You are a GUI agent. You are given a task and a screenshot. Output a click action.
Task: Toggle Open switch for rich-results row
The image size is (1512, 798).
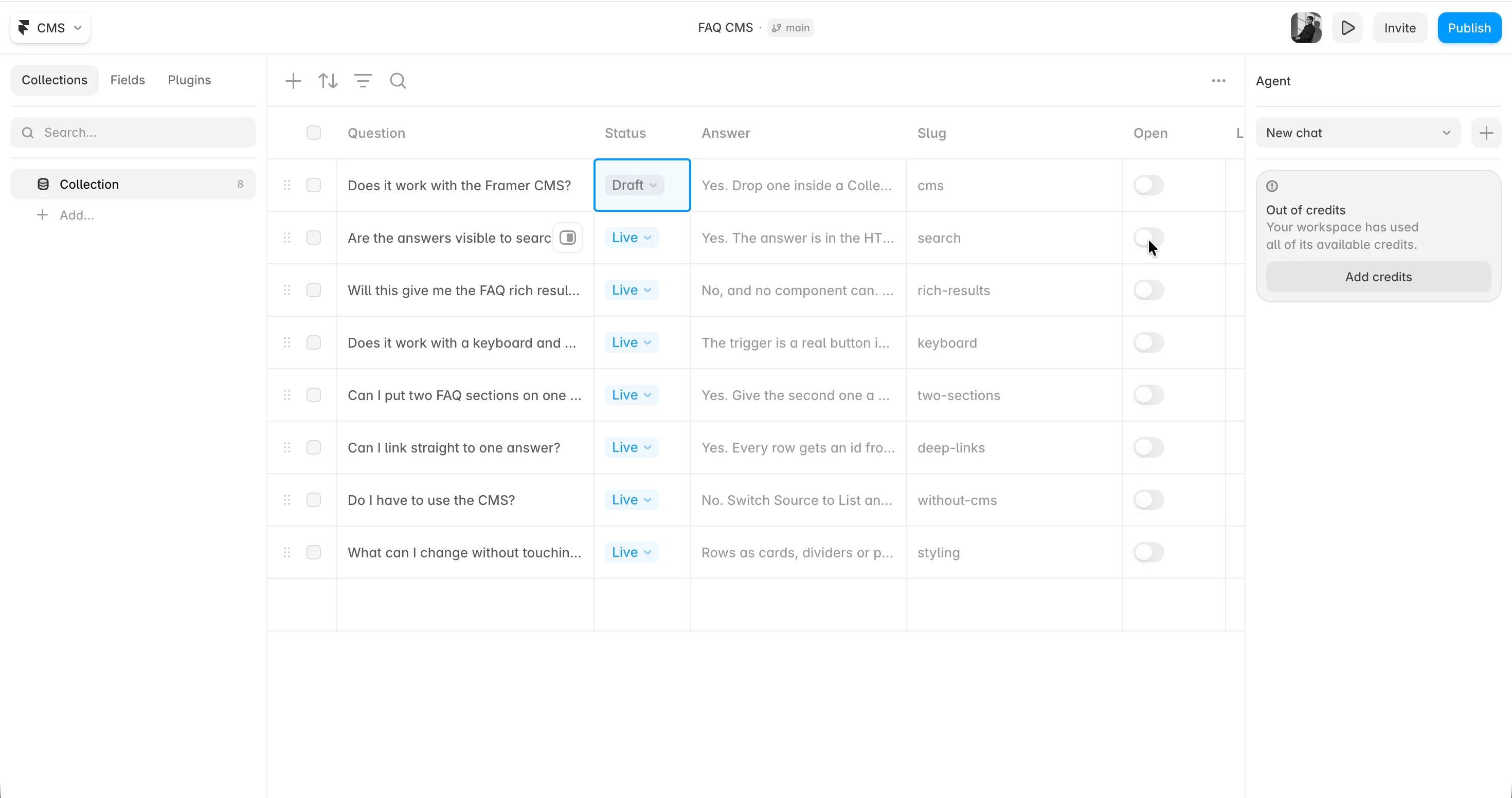click(x=1148, y=291)
